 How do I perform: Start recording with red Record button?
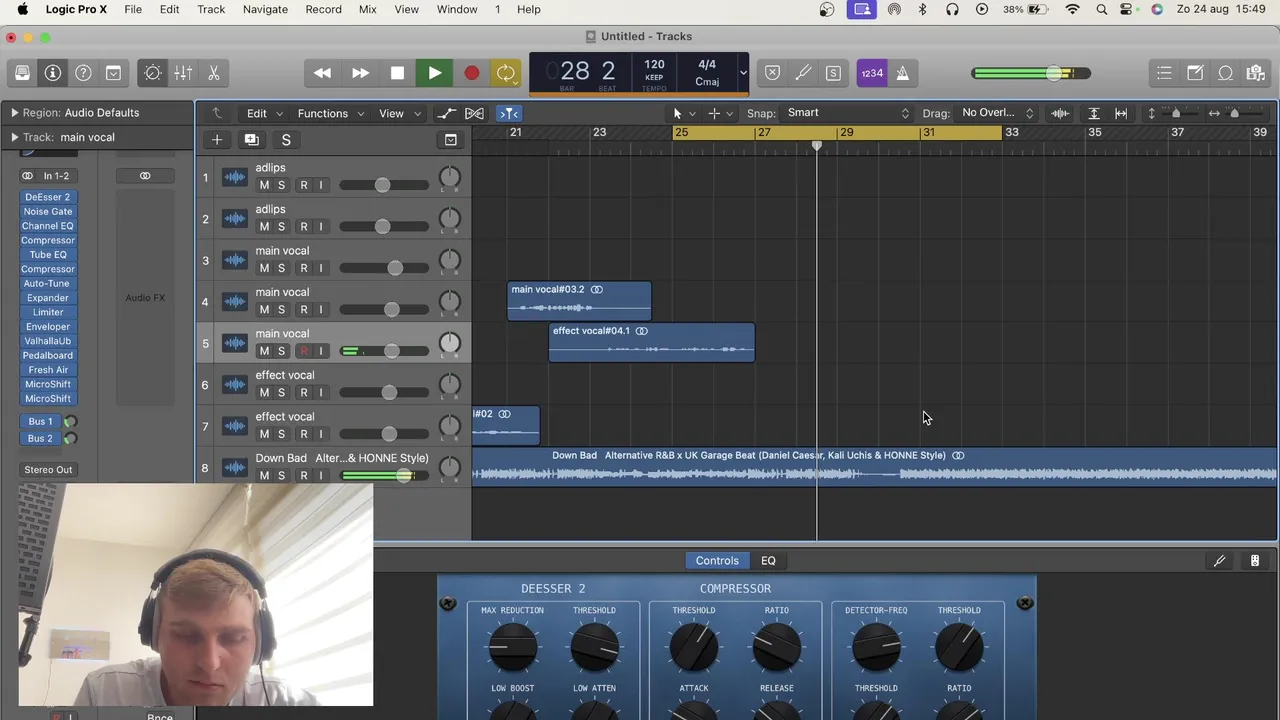click(471, 73)
